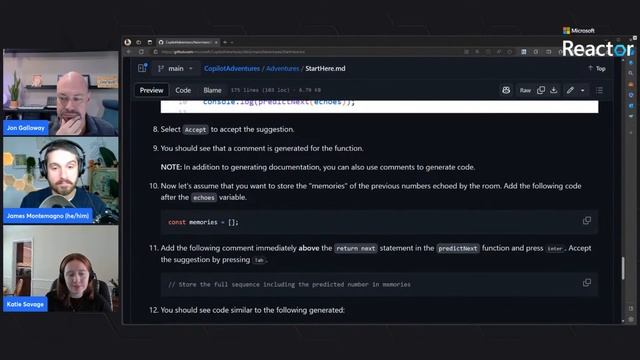Refresh the browser page
This screenshot has height=360, width=640.
141,52
